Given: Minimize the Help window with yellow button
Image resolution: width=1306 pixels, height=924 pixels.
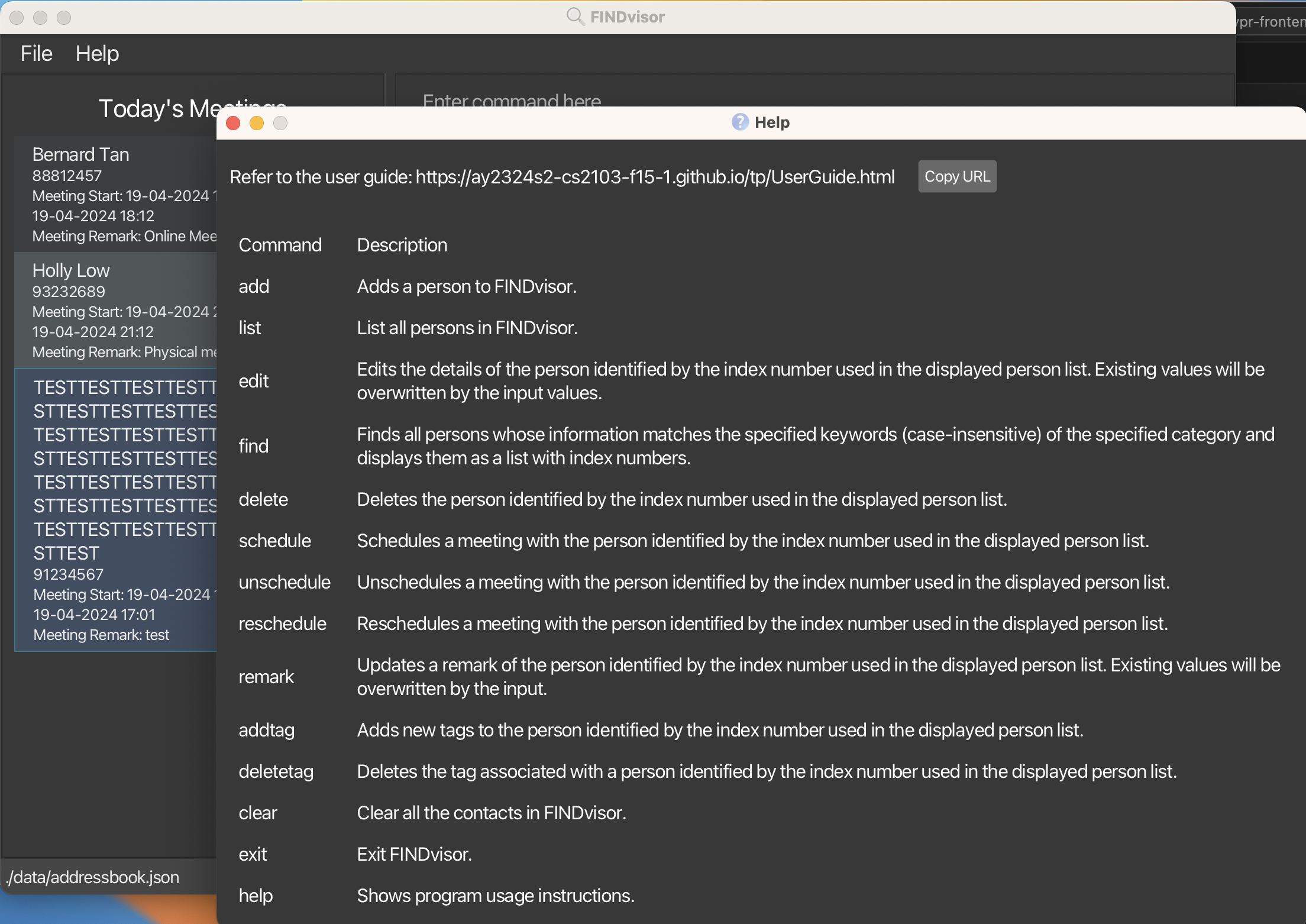Looking at the screenshot, I should [257, 123].
